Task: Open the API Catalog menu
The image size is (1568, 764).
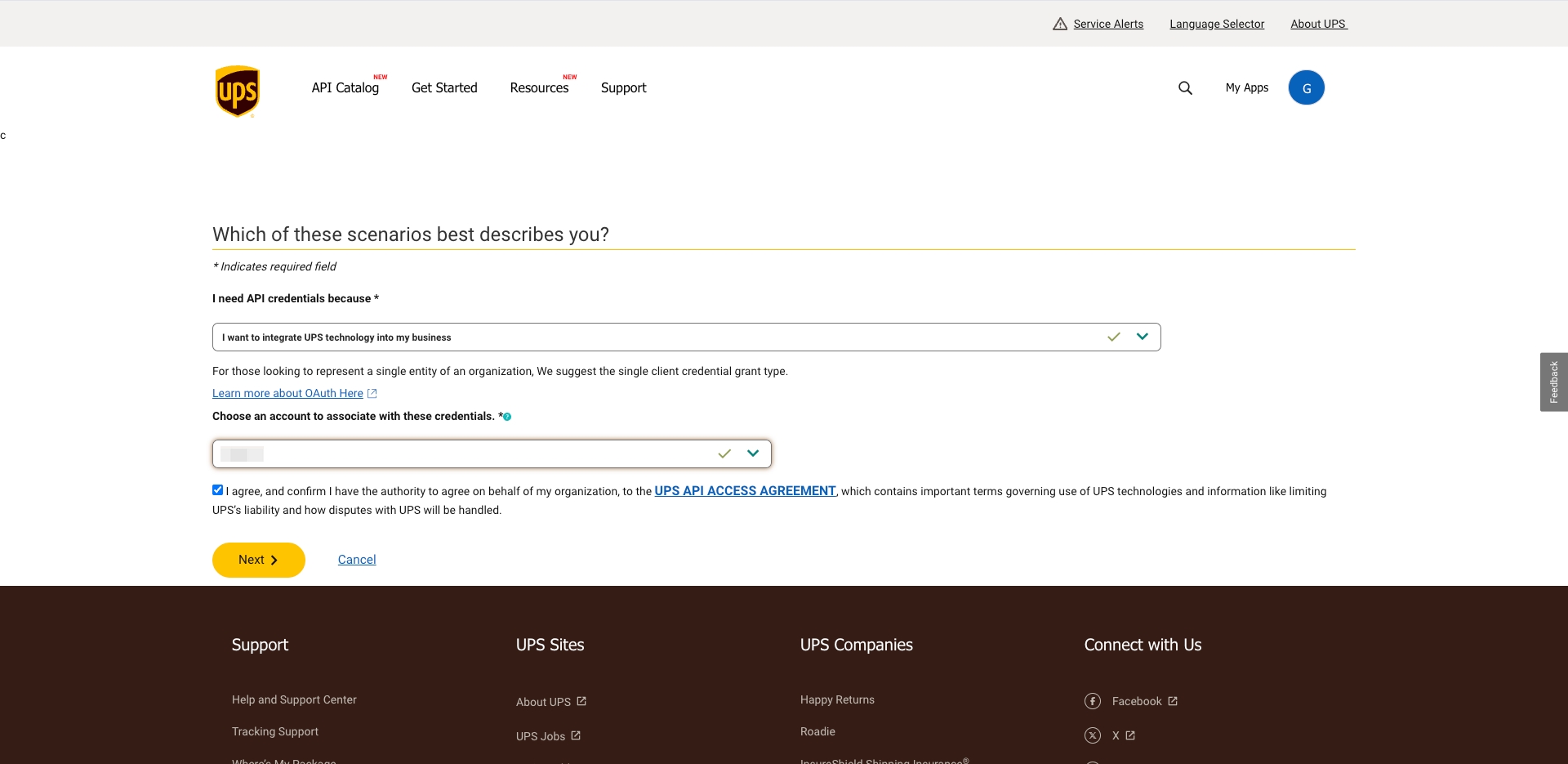Action: pos(345,88)
